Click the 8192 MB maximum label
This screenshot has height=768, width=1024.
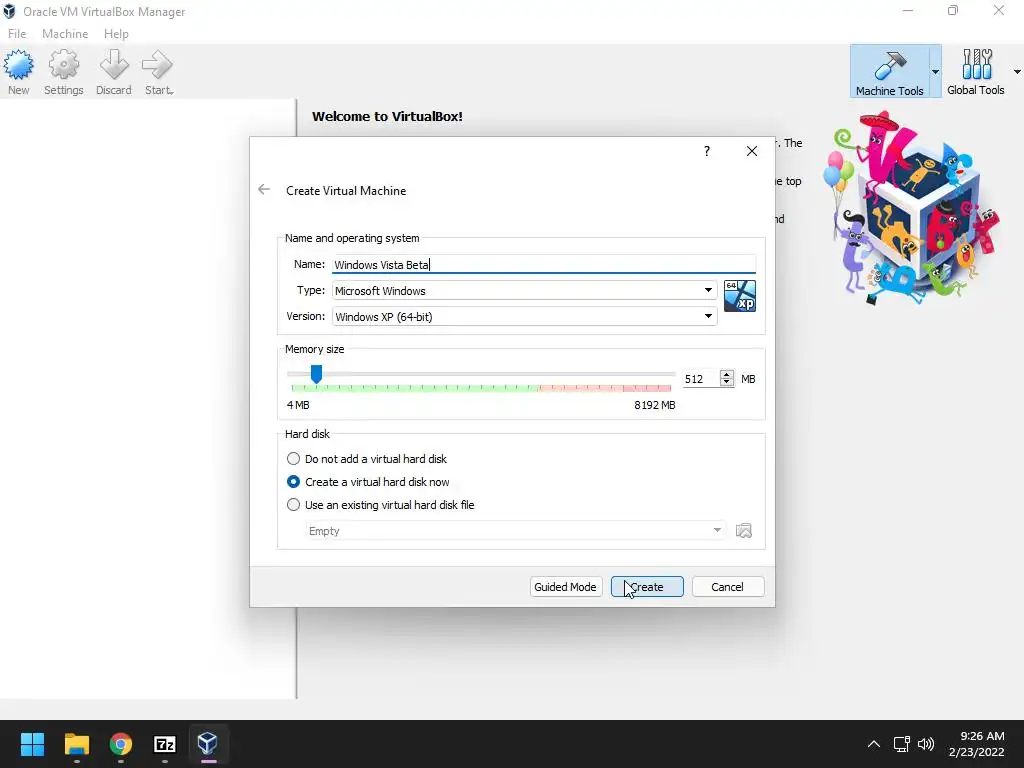click(654, 405)
